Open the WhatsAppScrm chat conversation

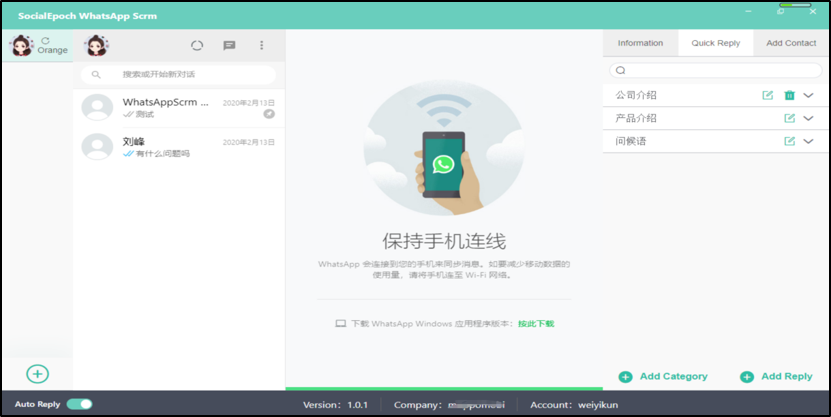[179, 108]
